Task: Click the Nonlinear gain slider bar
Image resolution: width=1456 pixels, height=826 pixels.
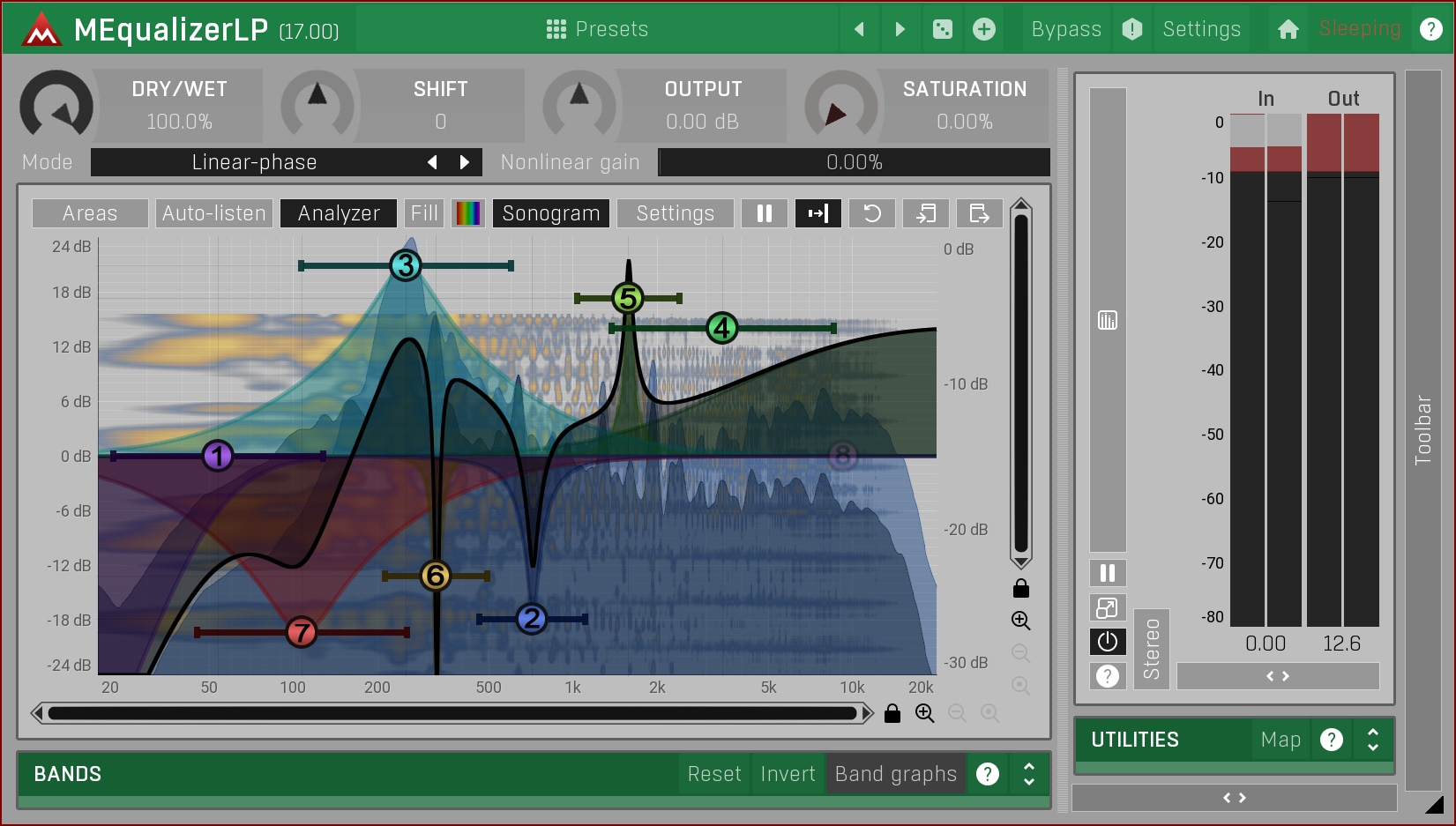Action: coord(854,162)
